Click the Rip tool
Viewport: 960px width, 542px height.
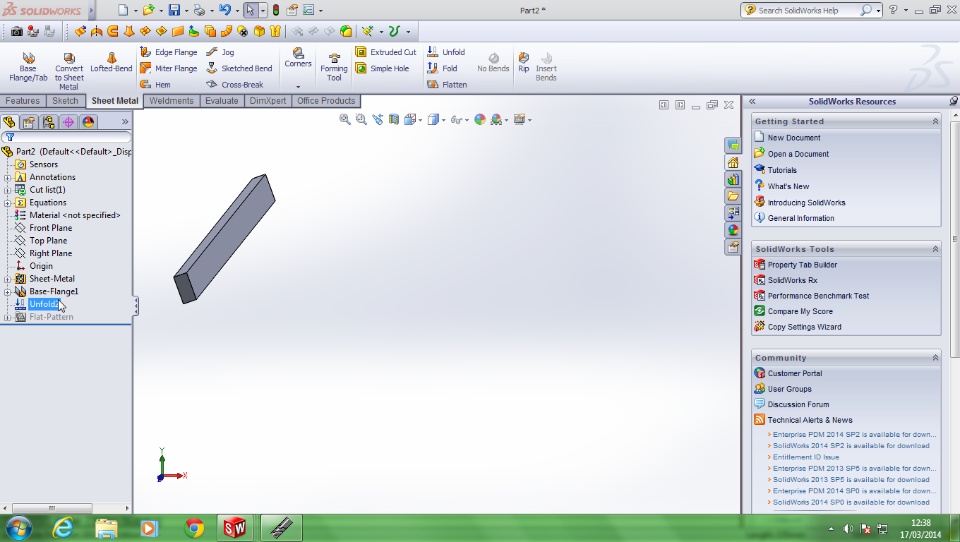pos(523,62)
